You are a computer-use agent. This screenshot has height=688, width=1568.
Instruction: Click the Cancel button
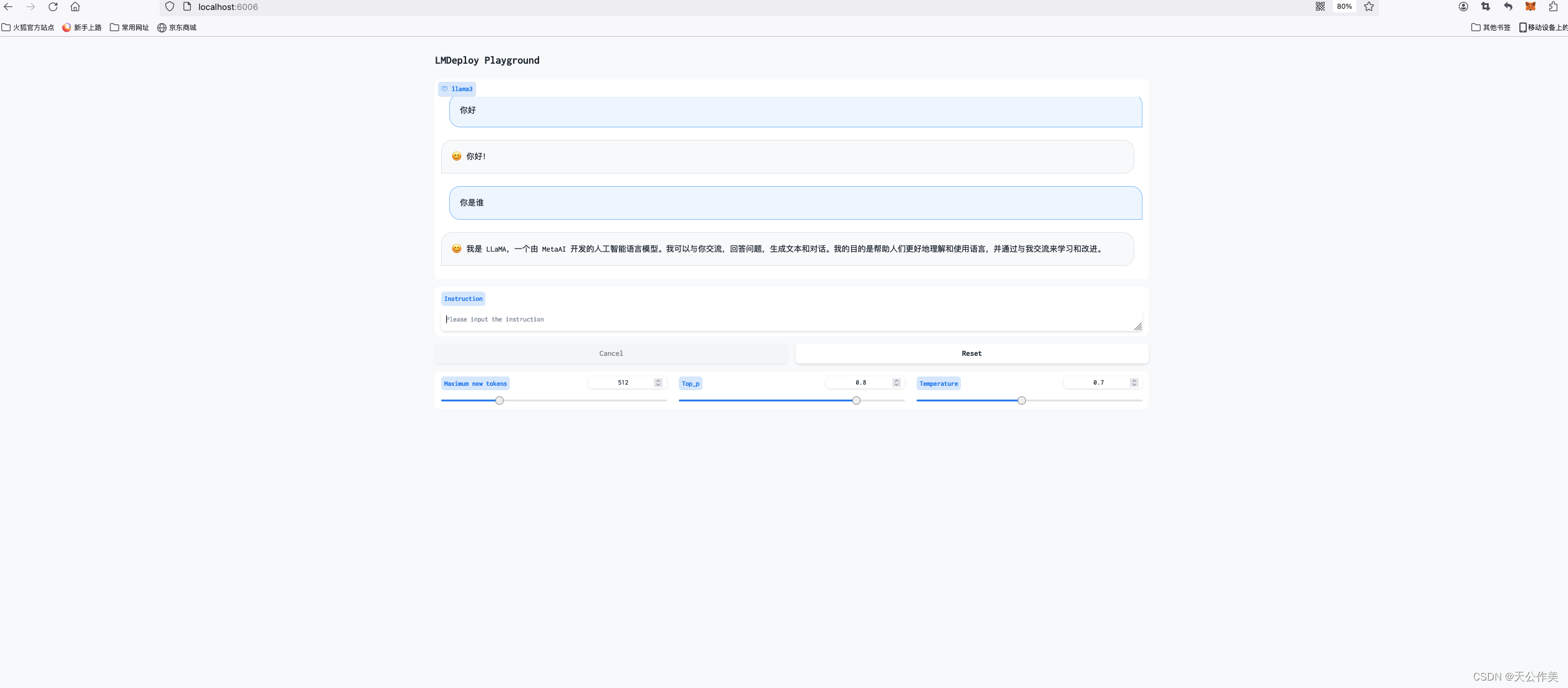click(x=611, y=353)
